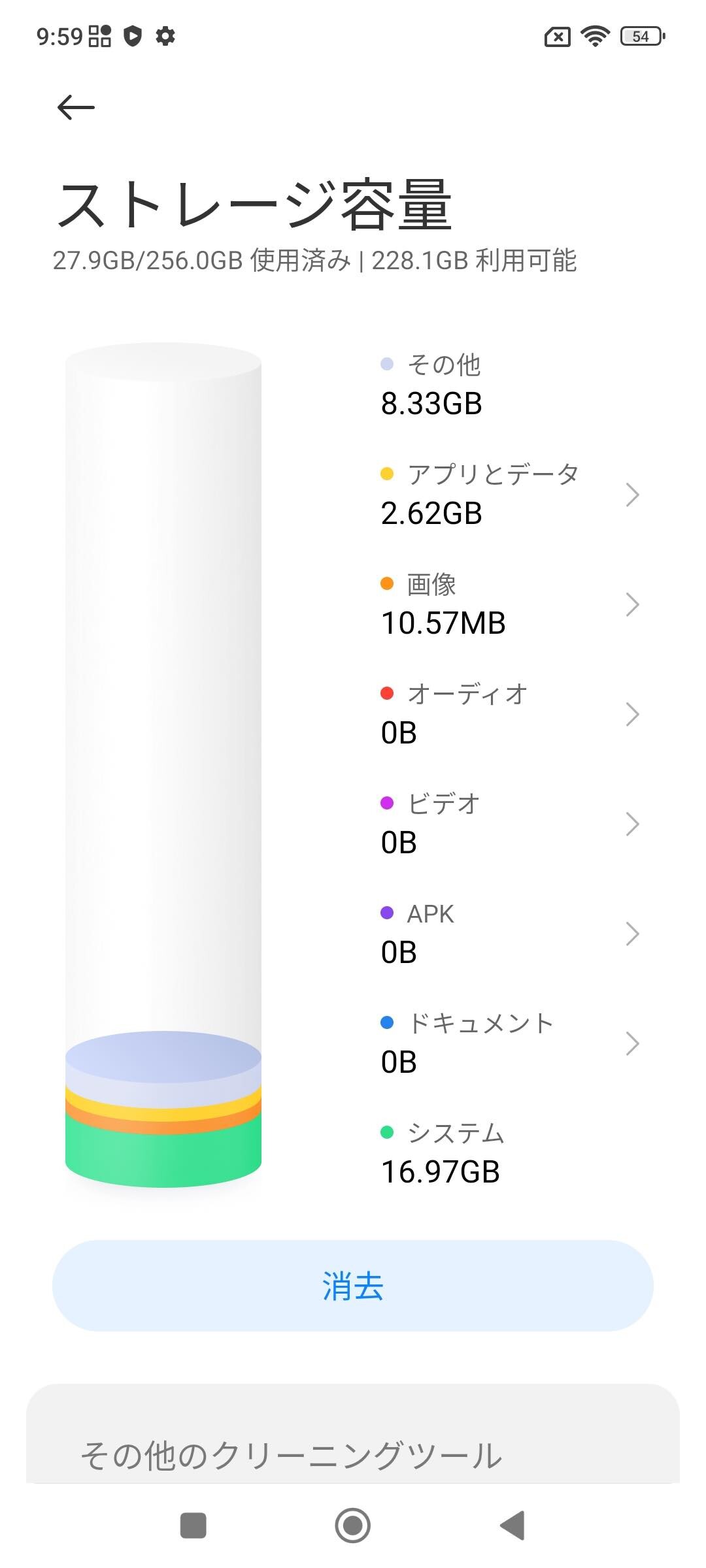Tap the storage cylinder usage graphic
This screenshot has width=706, height=1568.
pos(163,764)
